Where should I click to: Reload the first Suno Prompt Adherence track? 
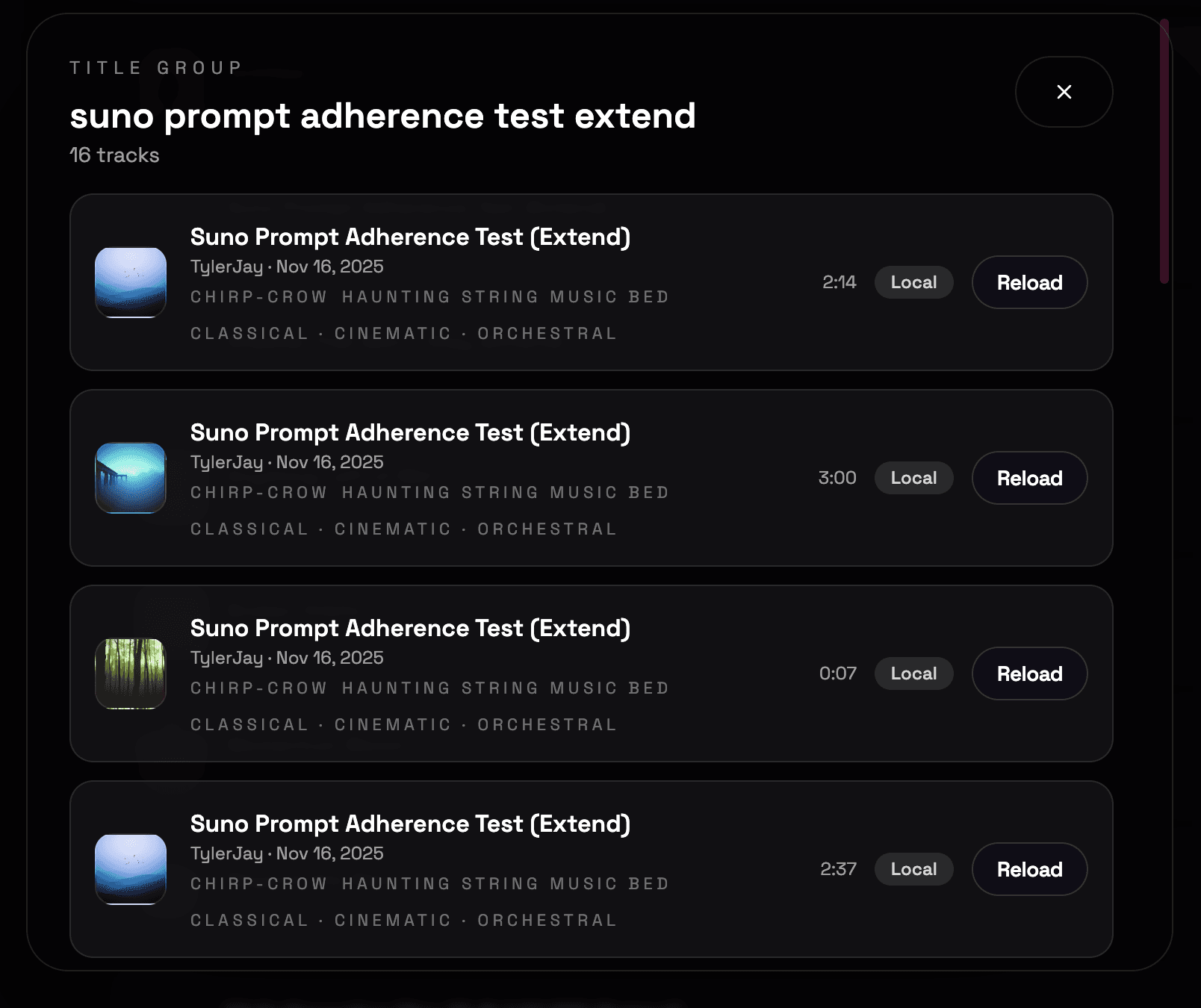click(1029, 282)
